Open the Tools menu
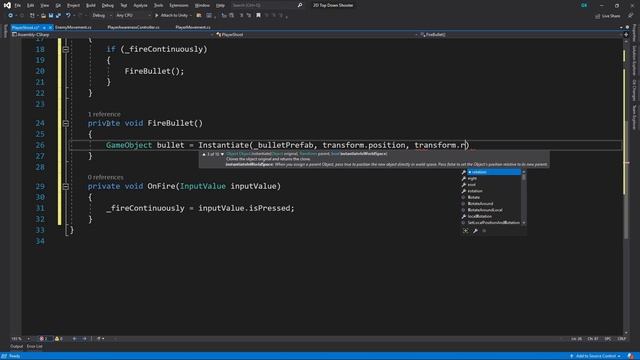Viewport: 640px width, 360px height. 158,5
